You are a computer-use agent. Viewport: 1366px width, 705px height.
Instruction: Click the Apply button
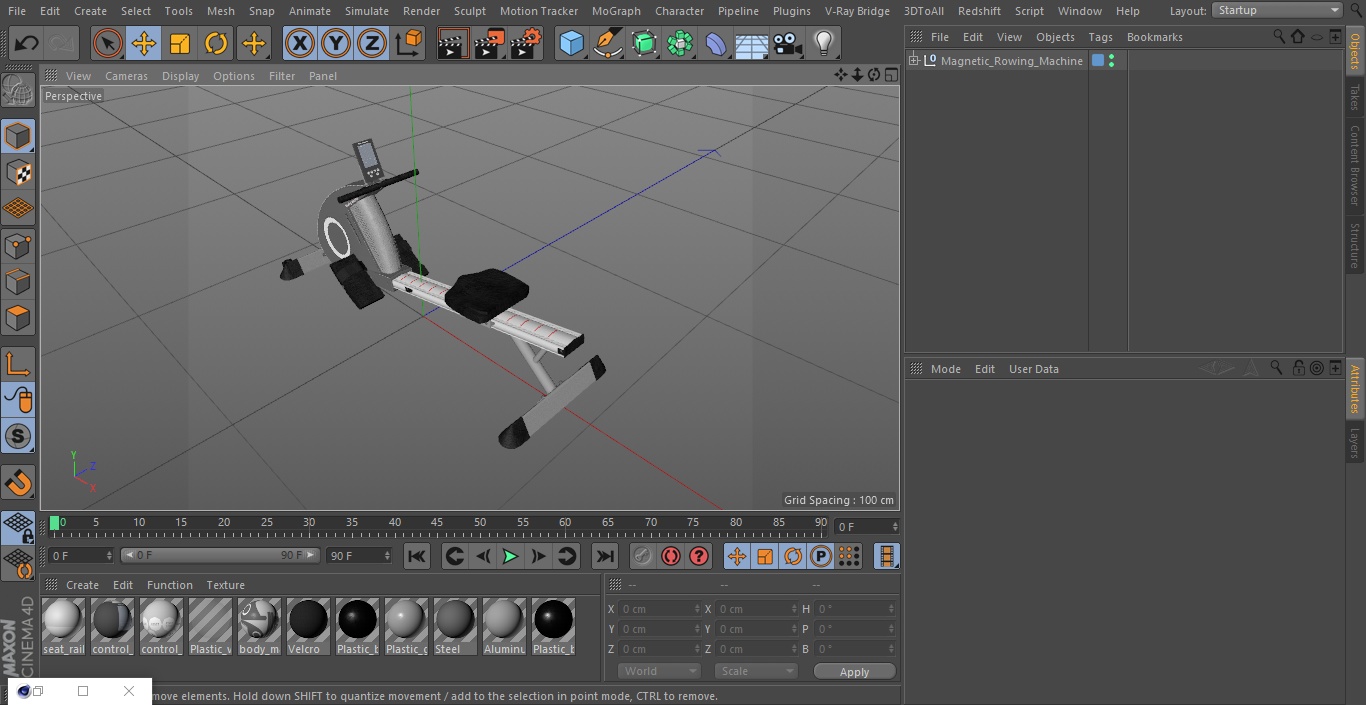854,672
